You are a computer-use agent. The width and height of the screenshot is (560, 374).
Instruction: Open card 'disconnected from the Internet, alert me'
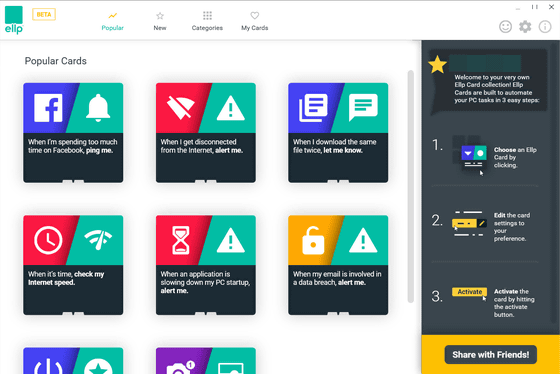click(x=206, y=133)
